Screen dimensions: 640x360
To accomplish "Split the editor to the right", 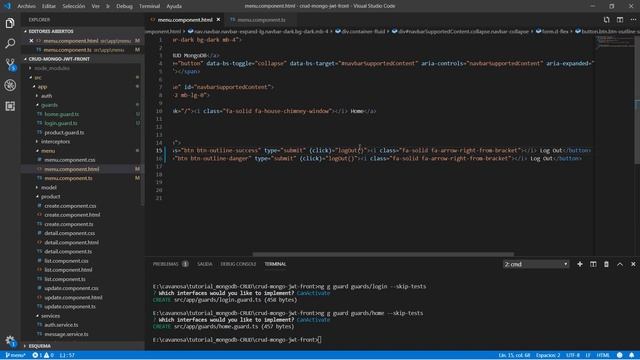I will (620, 20).
